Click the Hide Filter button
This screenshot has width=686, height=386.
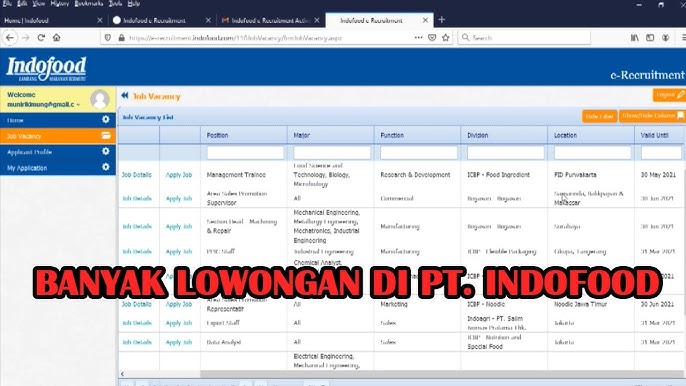pos(599,116)
